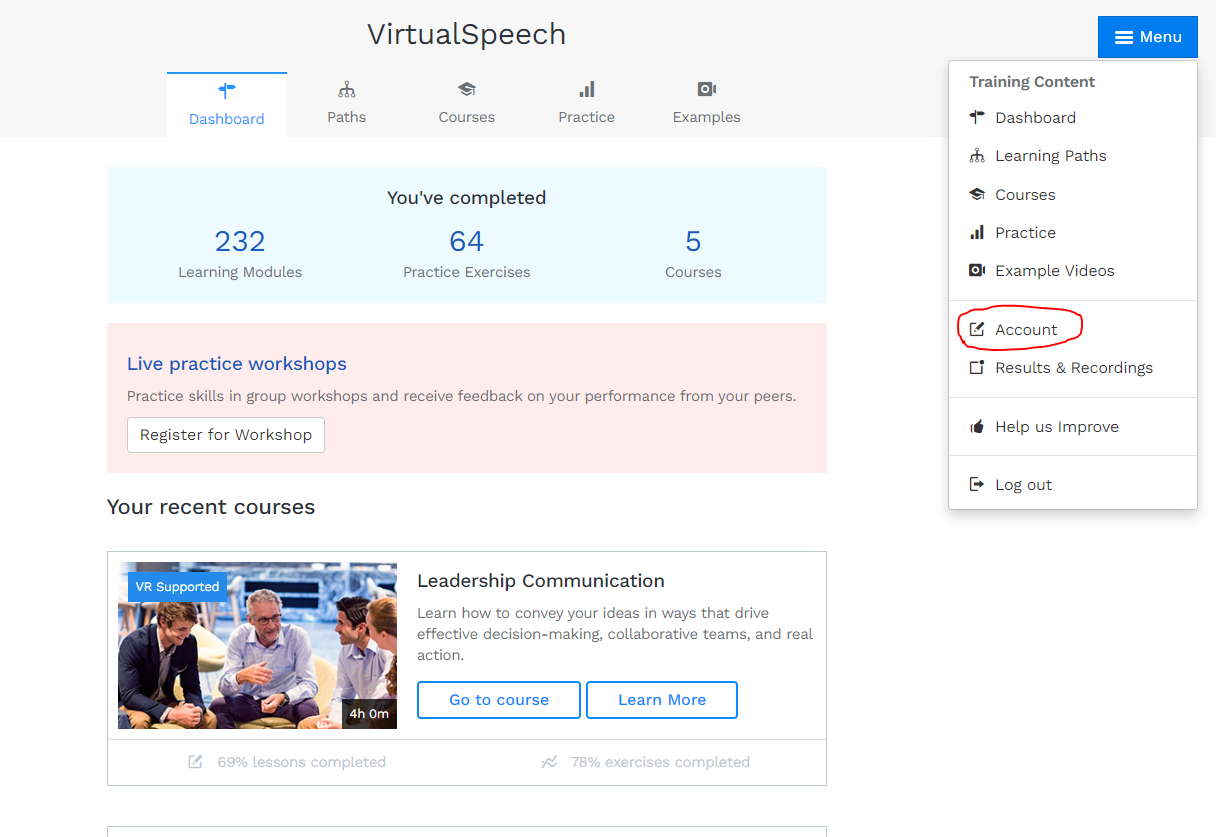Screen dimensions: 1216x837
Task: Choose Dashboard from the dropdown menu
Action: point(1073,117)
